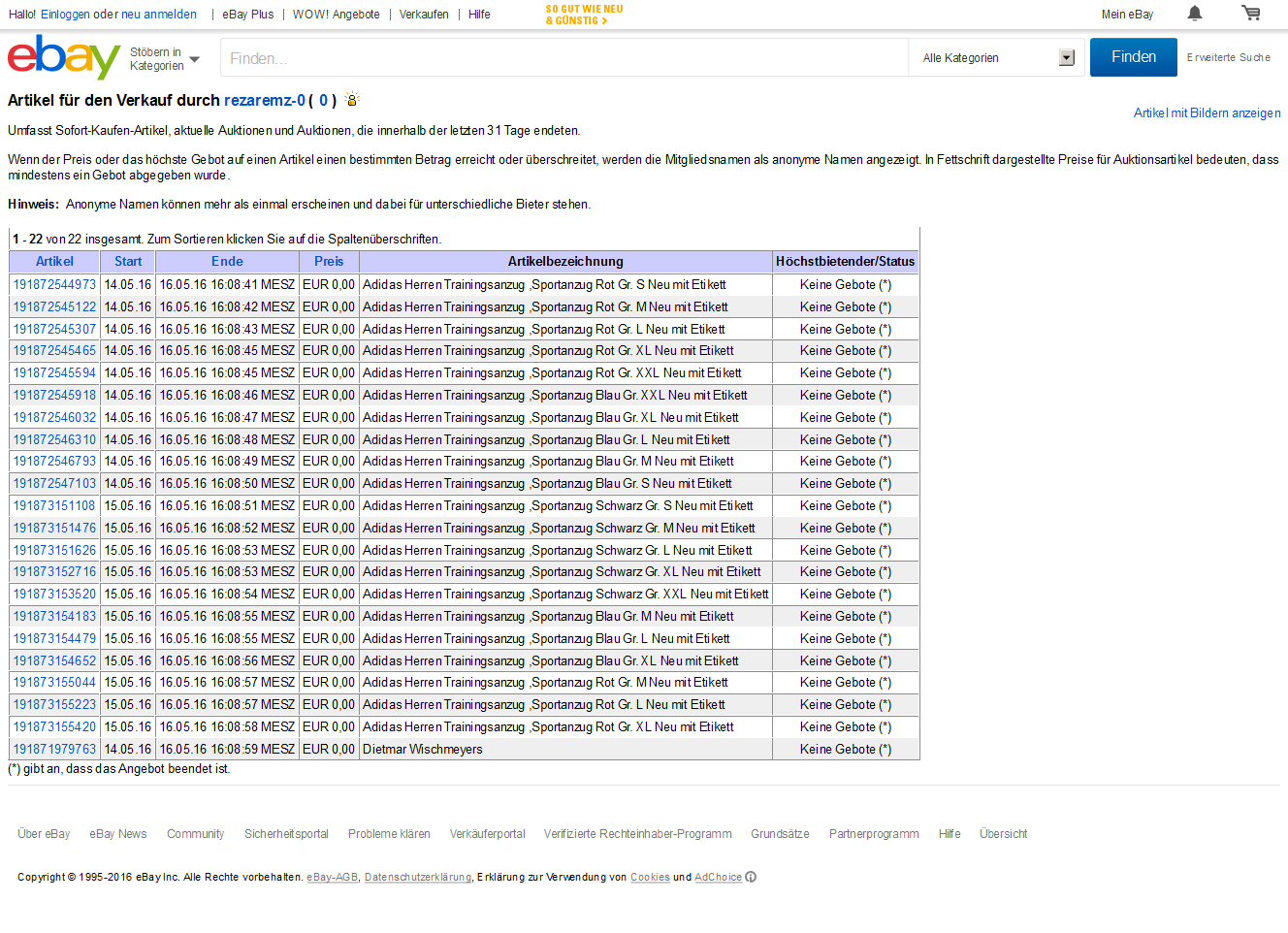The width and height of the screenshot is (1288, 933).
Task: Open item number 191873154183
Action: 54,617
